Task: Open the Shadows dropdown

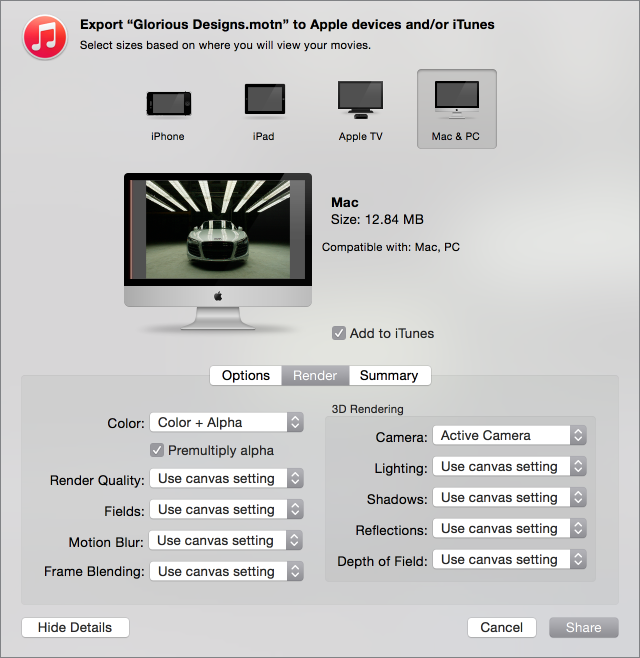Action: tap(509, 497)
